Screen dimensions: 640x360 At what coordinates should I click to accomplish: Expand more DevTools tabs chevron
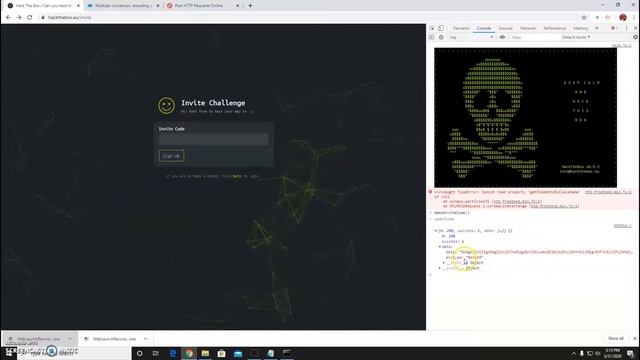(x=597, y=28)
